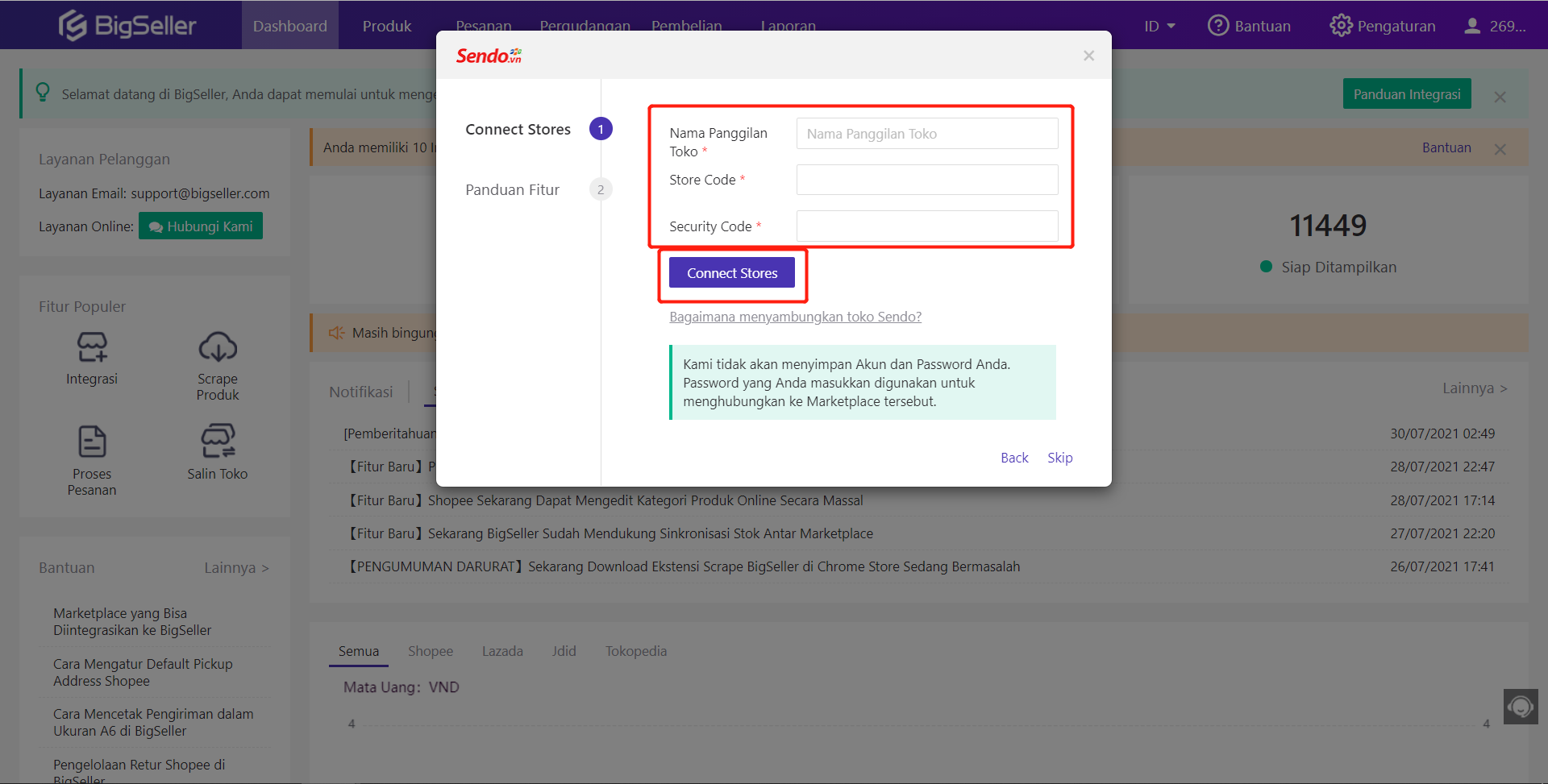Click the Bantuan help question icon

[x=1218, y=26]
